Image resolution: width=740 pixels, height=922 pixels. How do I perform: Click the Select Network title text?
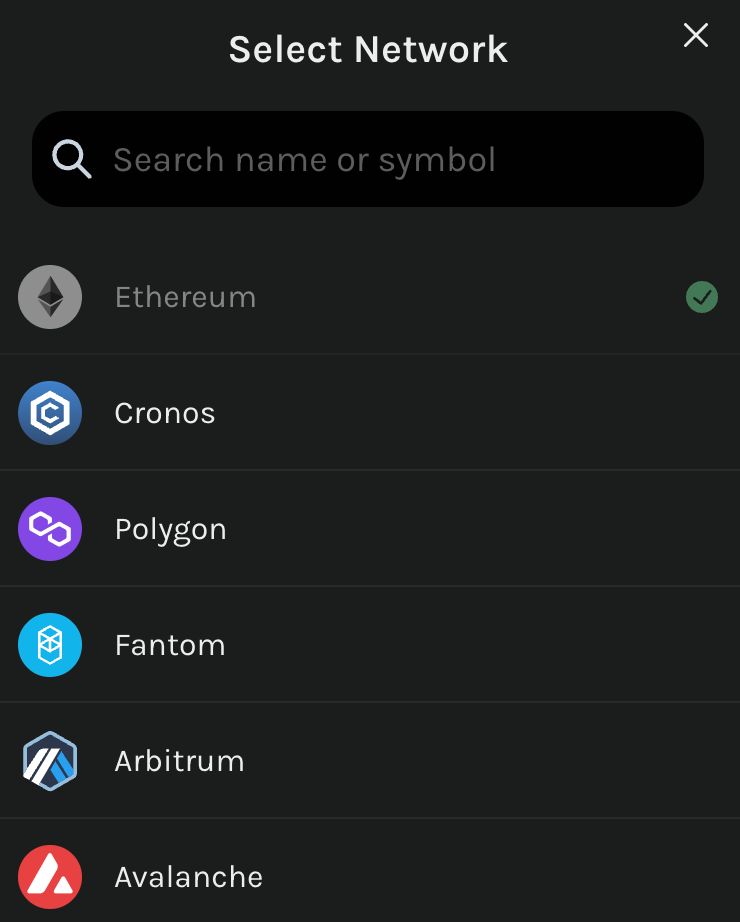[x=368, y=49]
